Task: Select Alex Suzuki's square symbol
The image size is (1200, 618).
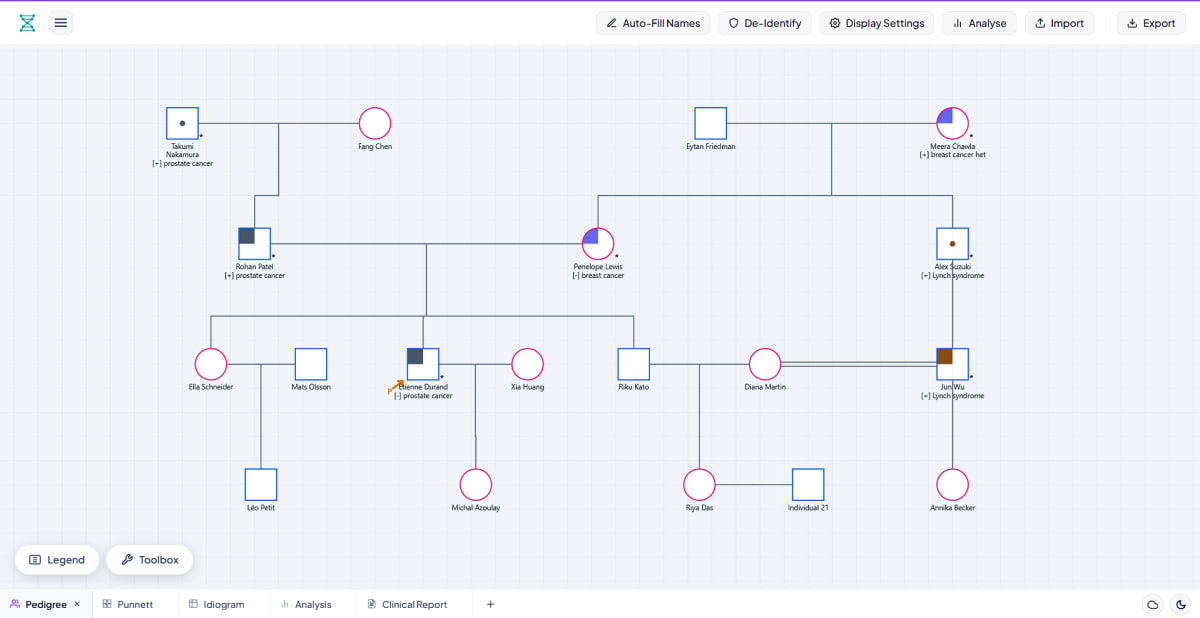Action: [x=953, y=244]
